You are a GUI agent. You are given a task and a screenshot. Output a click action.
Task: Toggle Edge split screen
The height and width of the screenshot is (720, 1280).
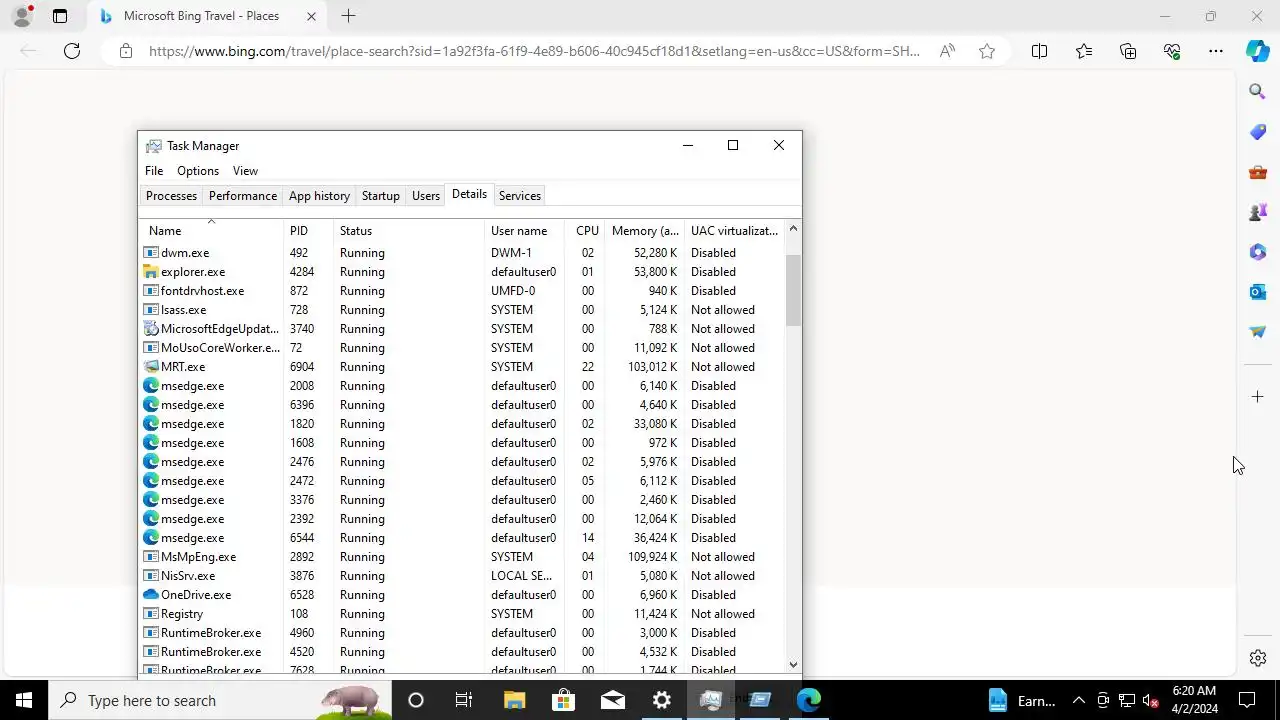coord(1039,51)
